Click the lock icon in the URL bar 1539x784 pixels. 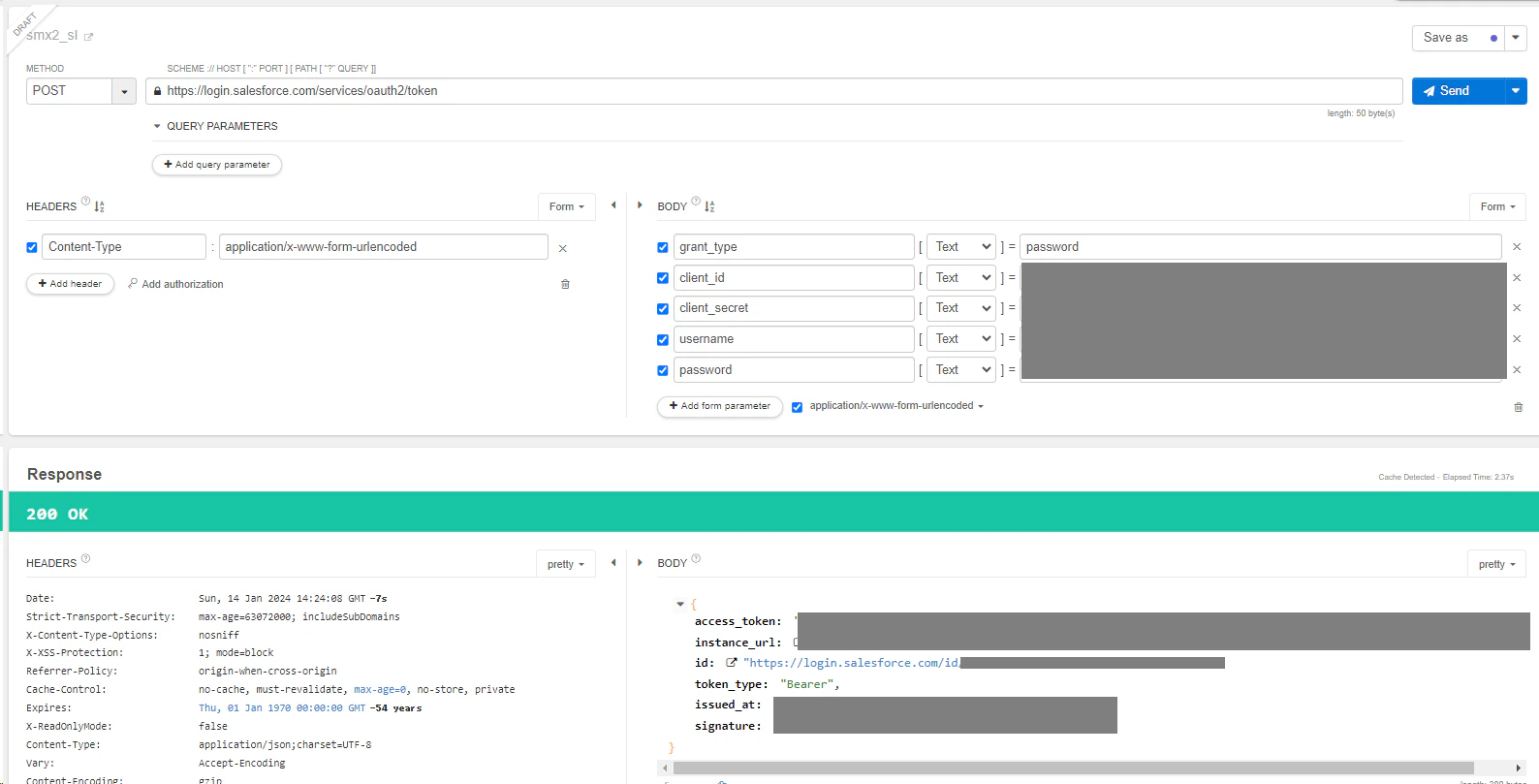(x=157, y=91)
